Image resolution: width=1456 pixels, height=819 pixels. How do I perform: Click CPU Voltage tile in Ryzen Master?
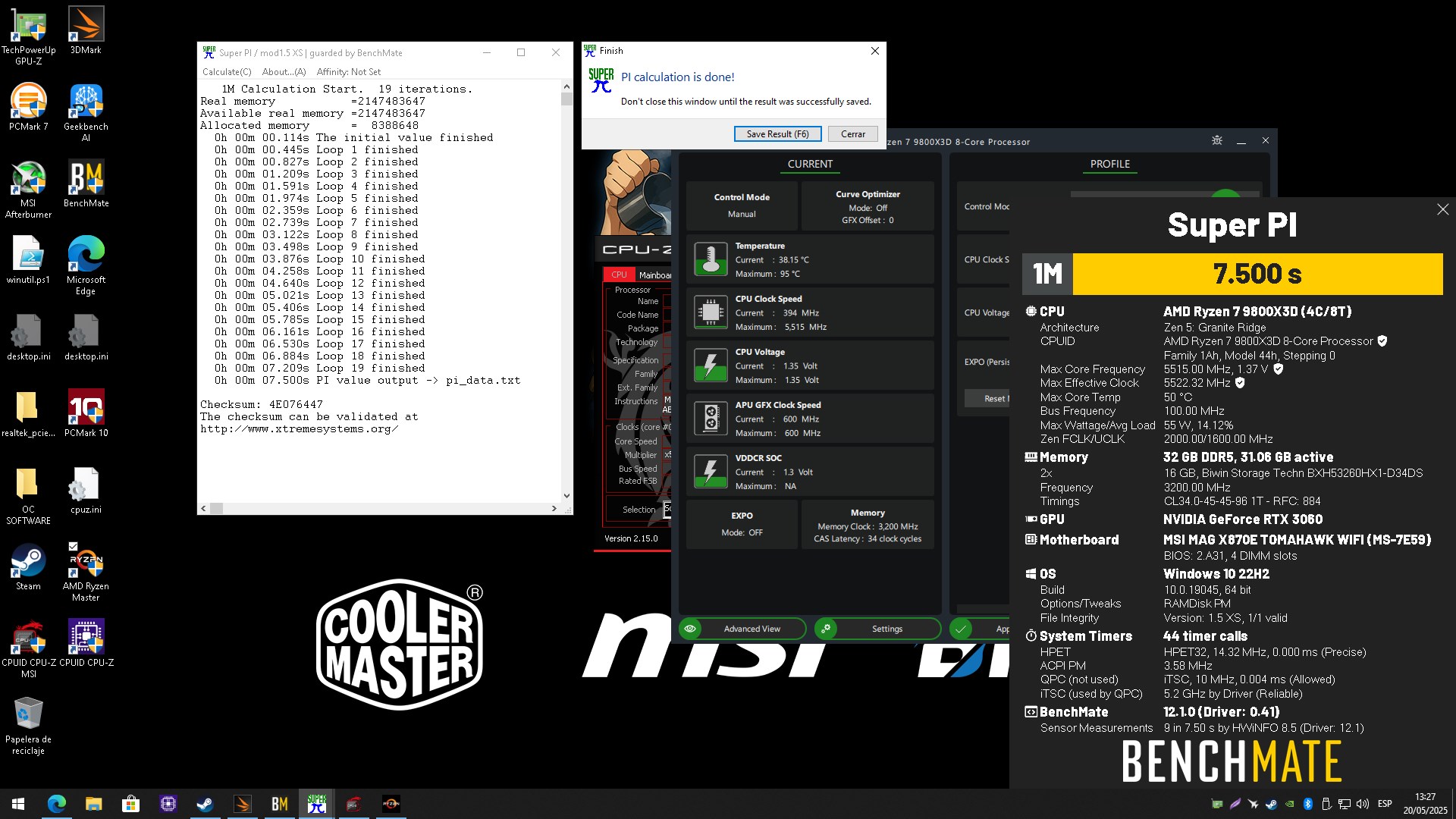point(810,366)
